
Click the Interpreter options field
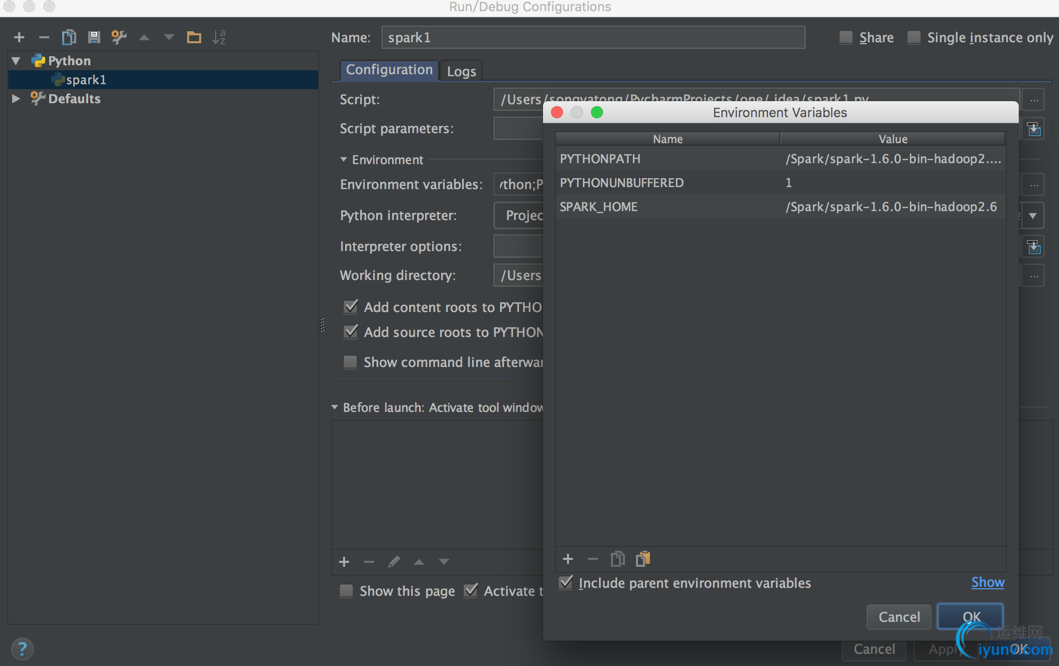click(x=518, y=247)
